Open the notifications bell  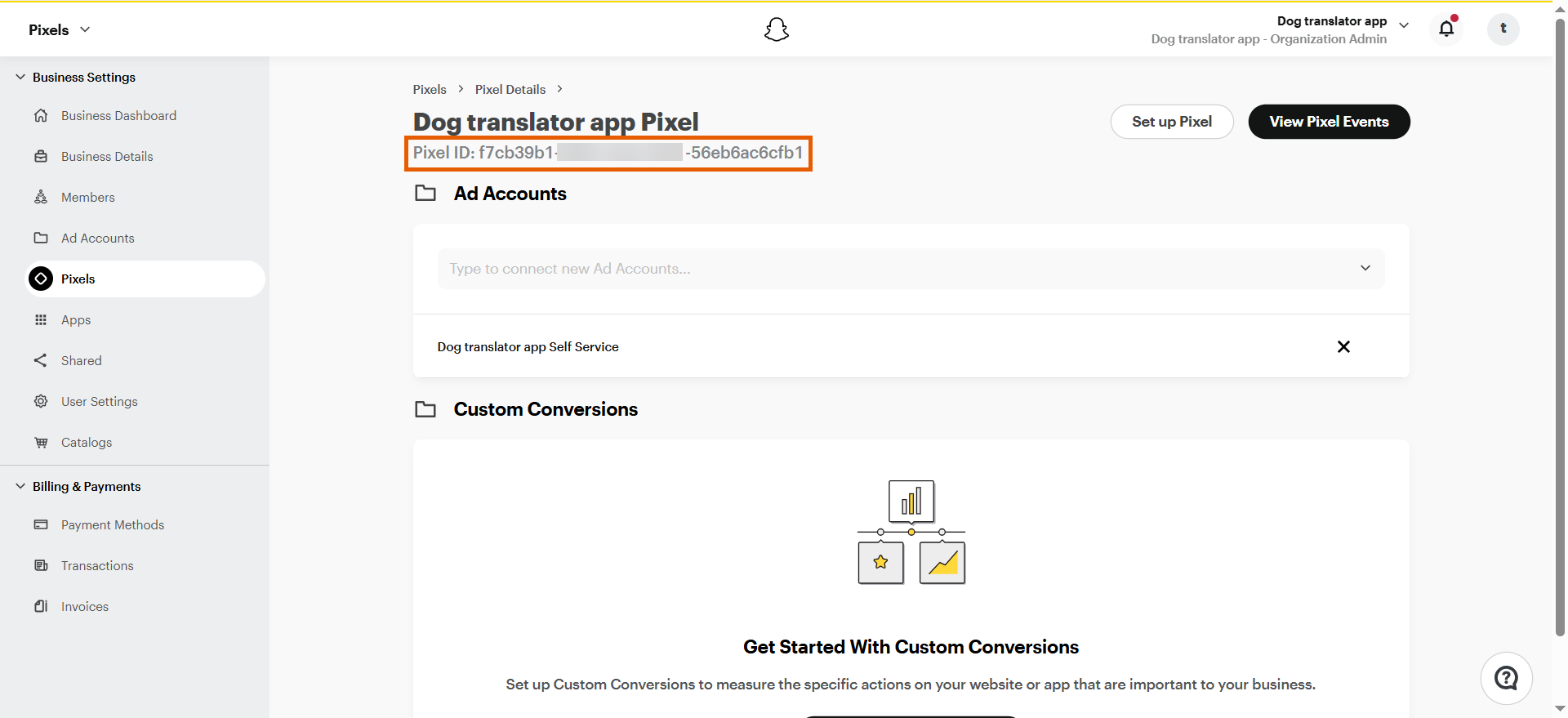tap(1446, 29)
